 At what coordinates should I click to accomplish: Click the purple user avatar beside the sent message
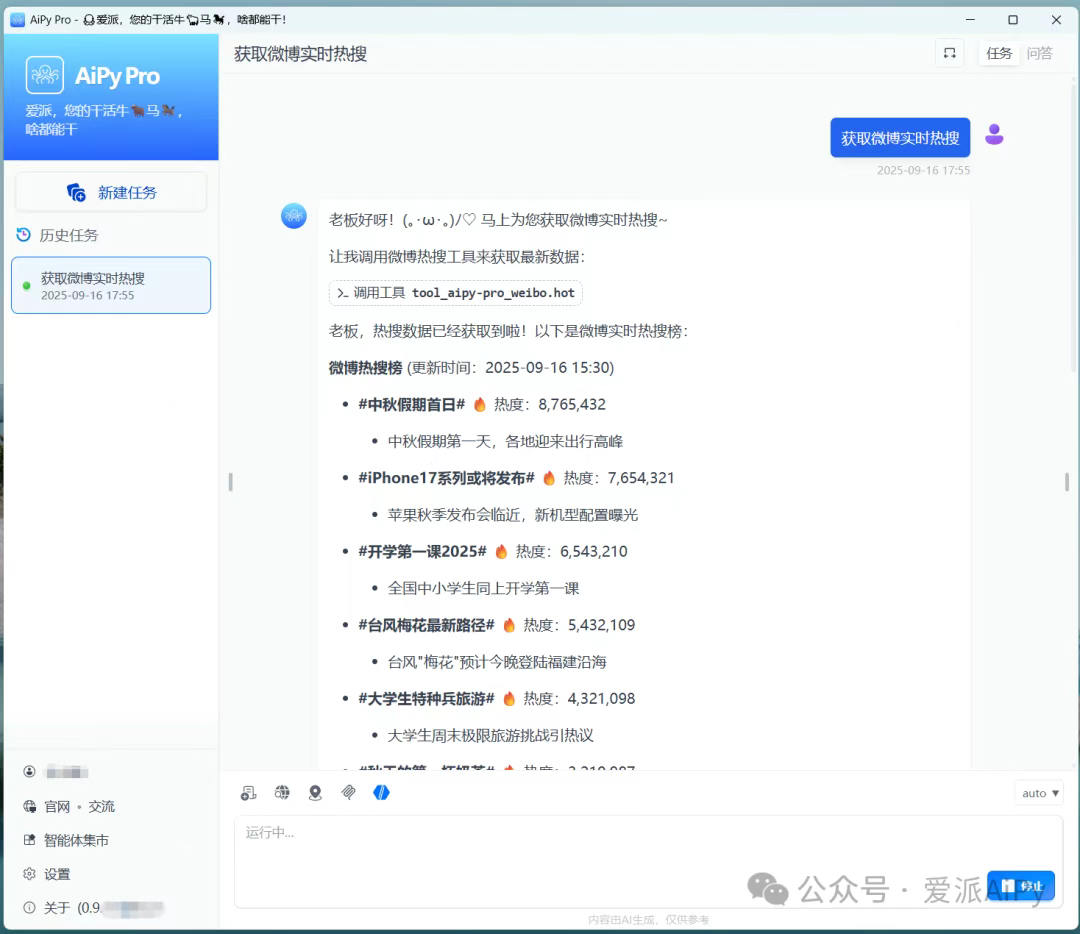994,134
